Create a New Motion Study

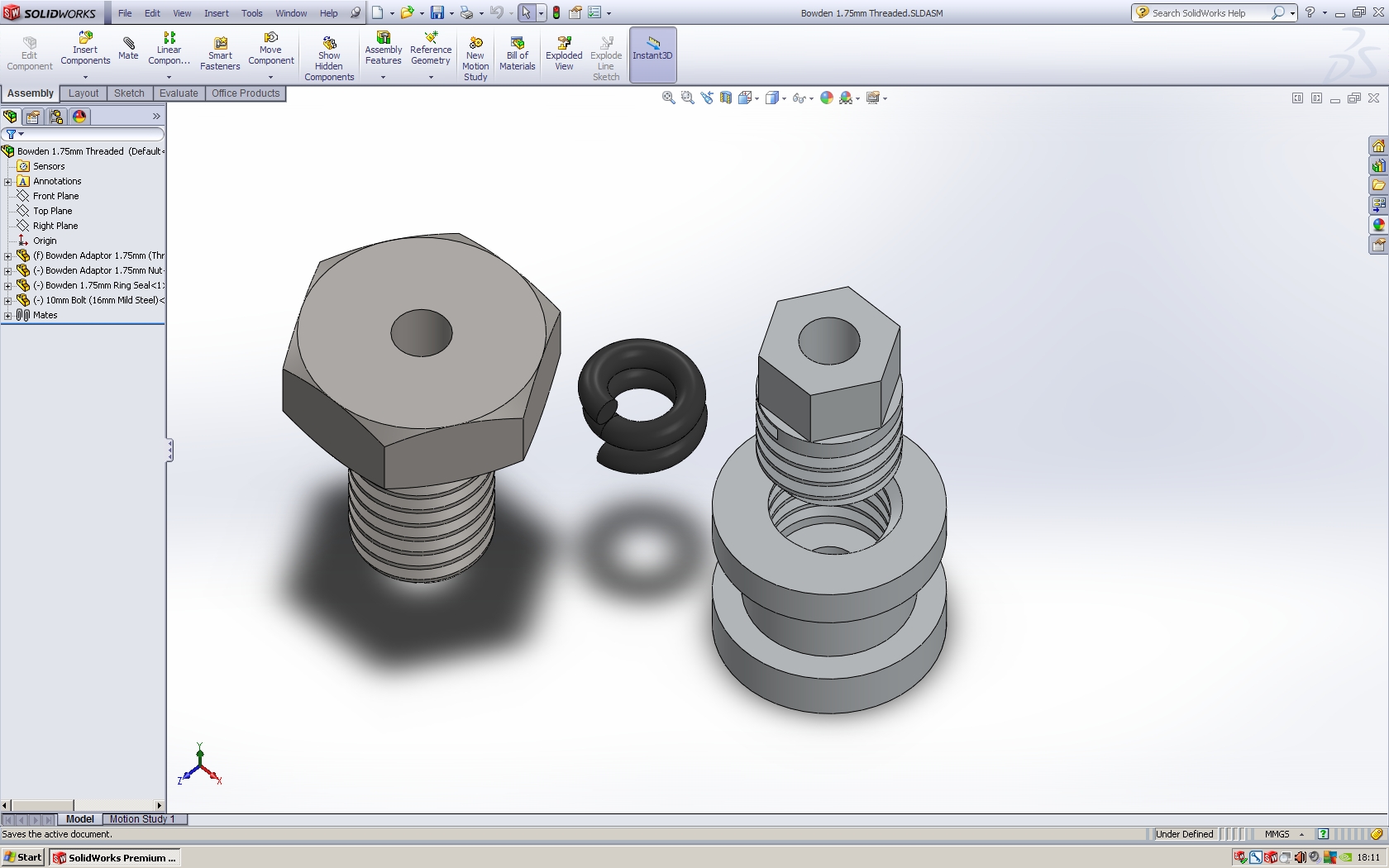(475, 59)
